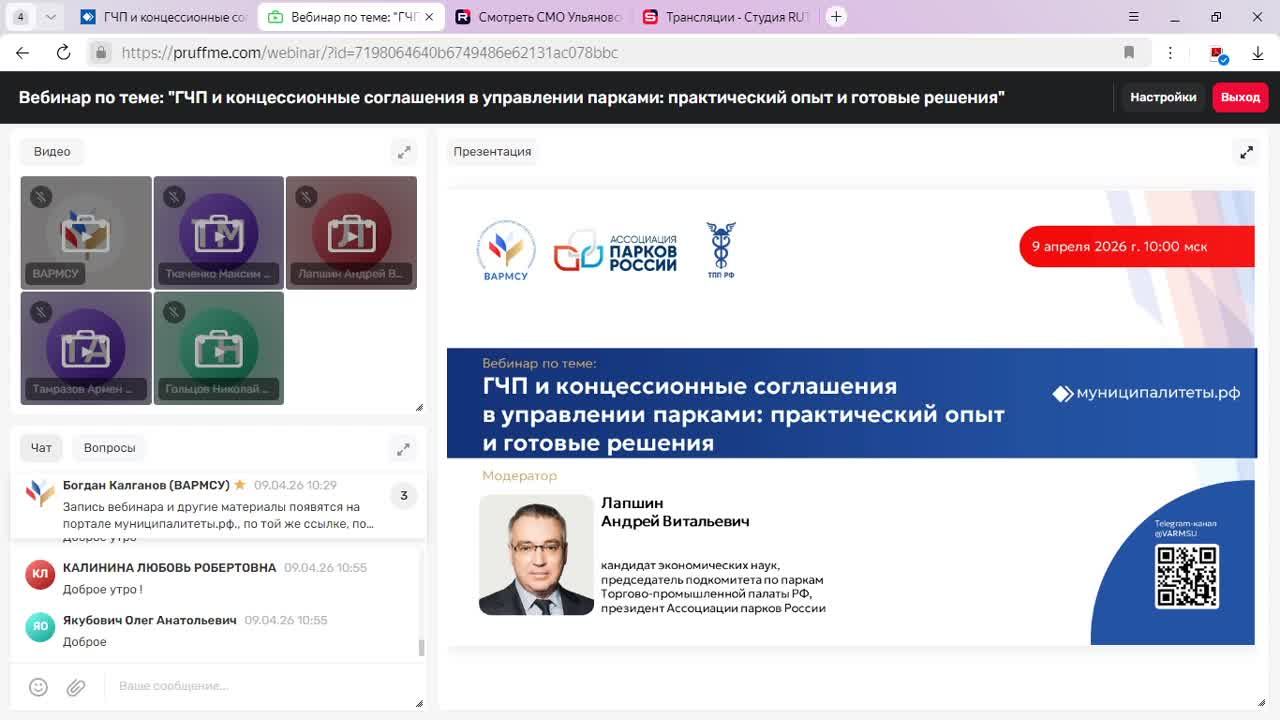Switch to the ГЧП и концессионные browser tab
1280x720 pixels.
coord(164,17)
